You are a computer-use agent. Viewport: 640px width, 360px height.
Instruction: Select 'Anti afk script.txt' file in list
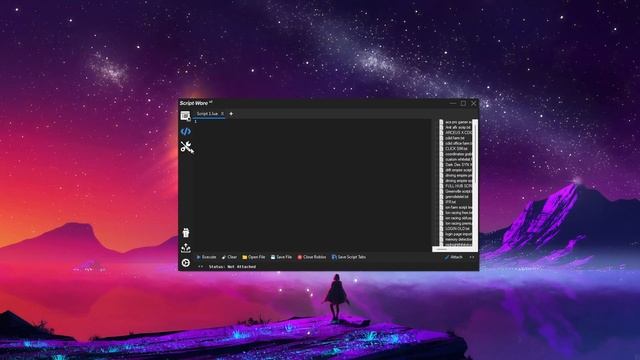coord(456,128)
